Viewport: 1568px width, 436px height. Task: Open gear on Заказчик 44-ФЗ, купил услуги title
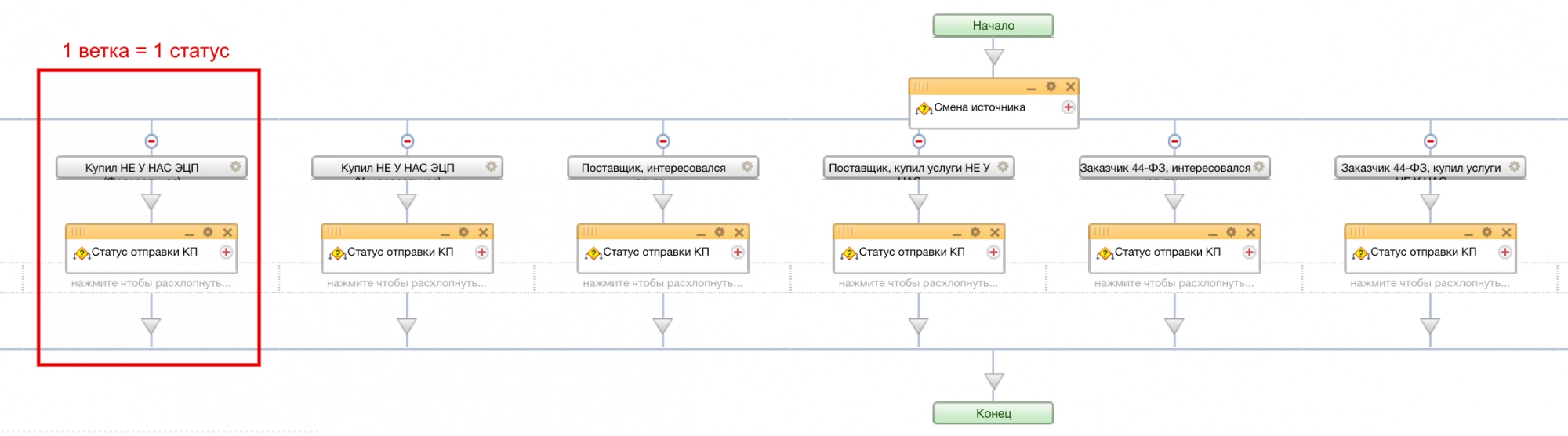1514,167
